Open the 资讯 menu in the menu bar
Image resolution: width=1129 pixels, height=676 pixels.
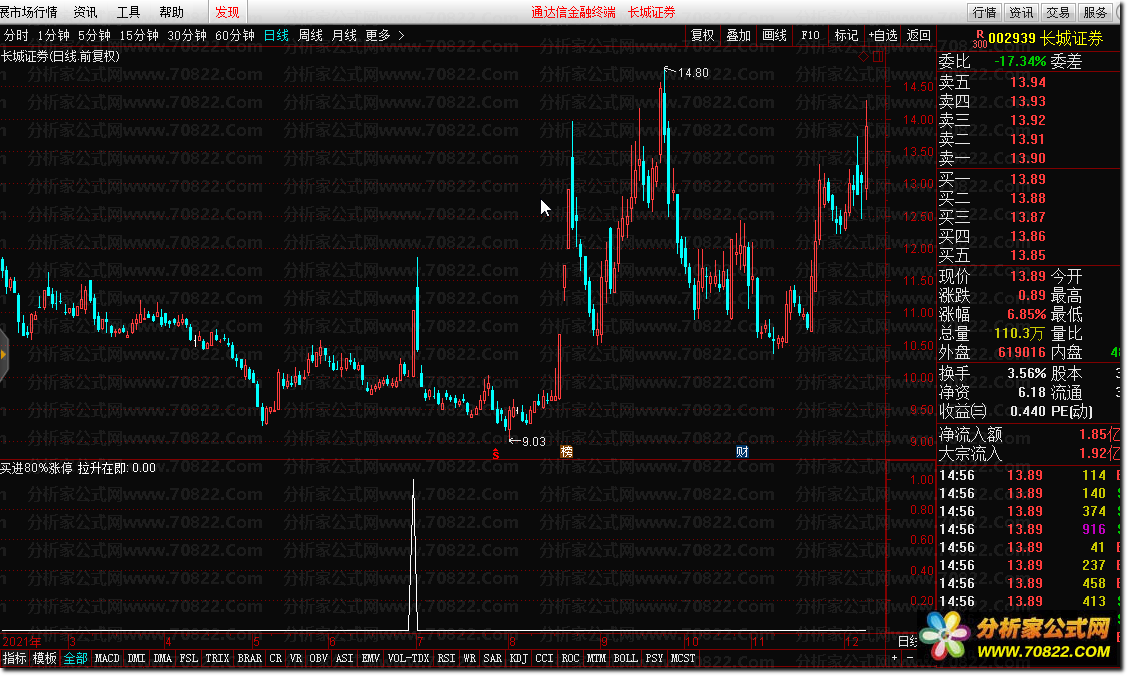pyautogui.click(x=85, y=12)
